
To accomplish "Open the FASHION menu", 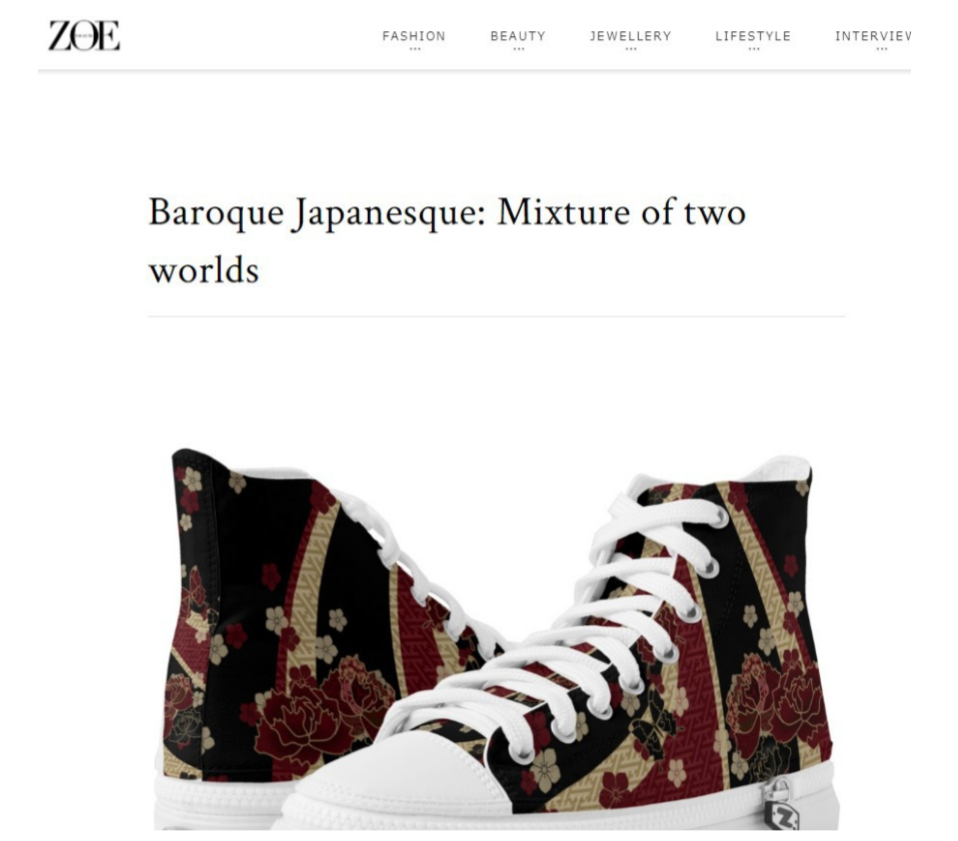I will point(414,36).
